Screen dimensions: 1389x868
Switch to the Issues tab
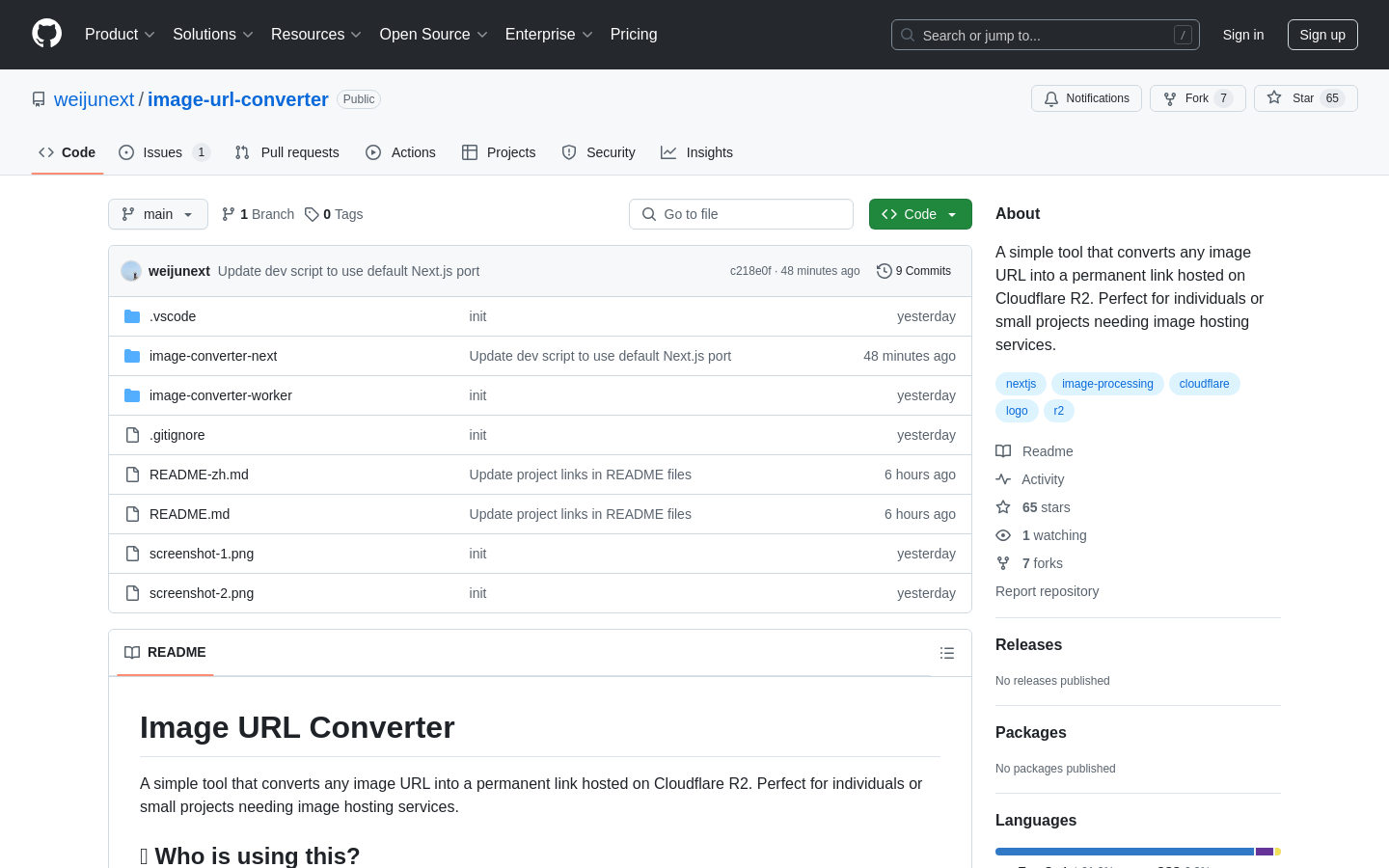164,152
